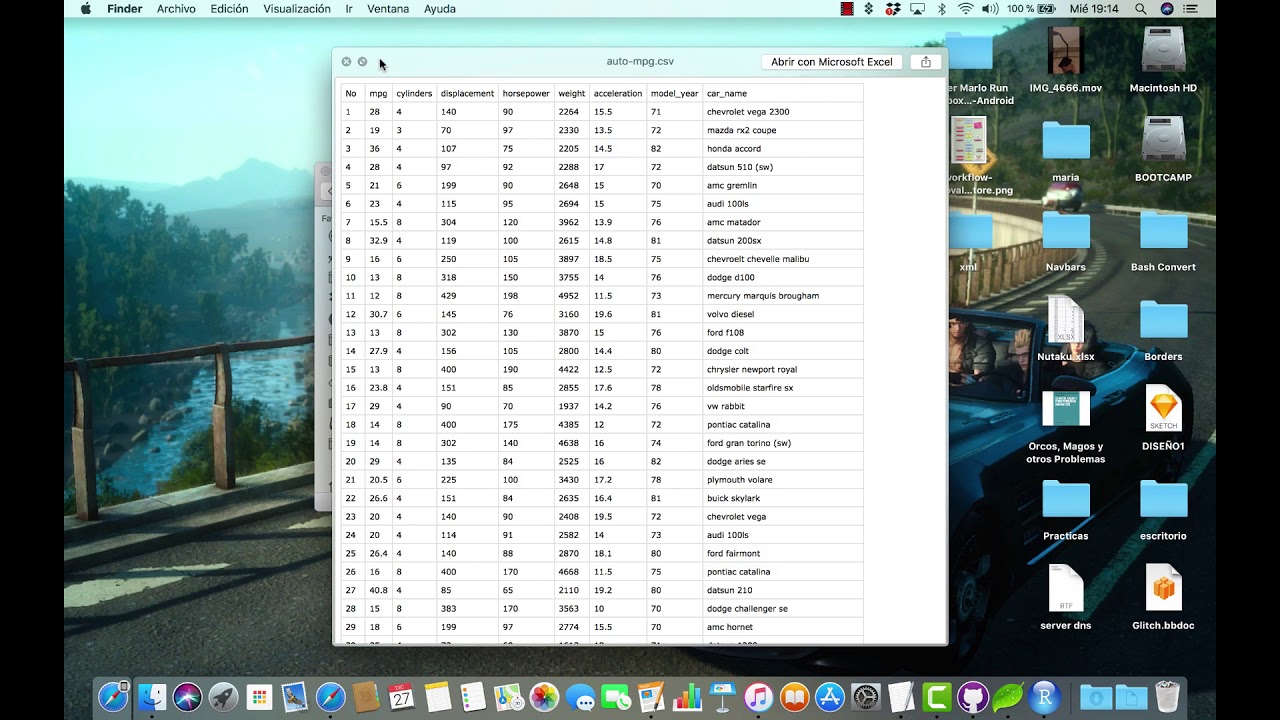1280x720 pixels.
Task: Select Orcos, Magos y otros Problemas file
Action: coord(1066,425)
